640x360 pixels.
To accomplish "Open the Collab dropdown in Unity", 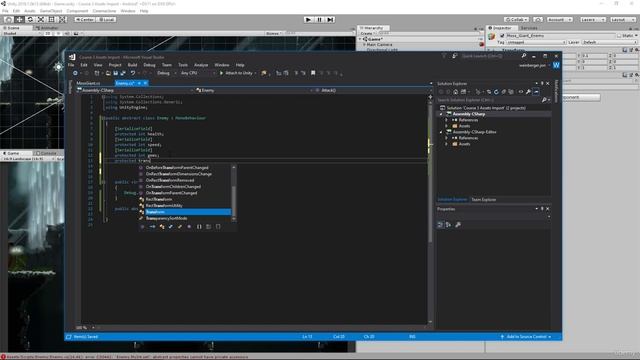I will pyautogui.click(x=516, y=19).
